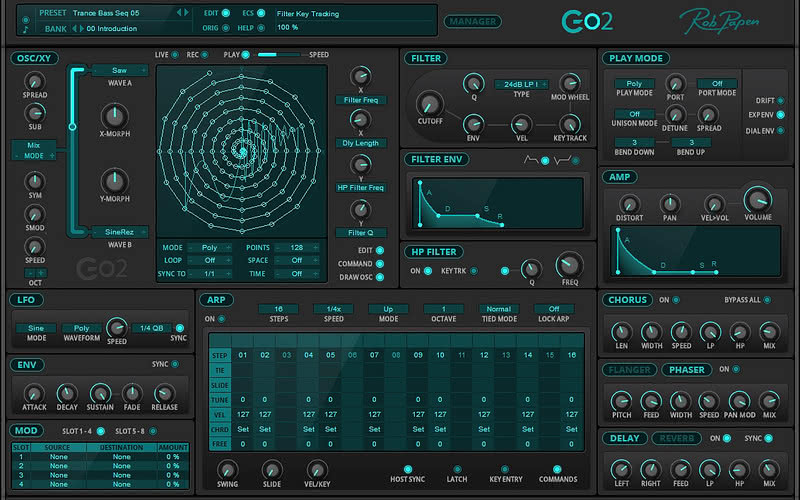
Task: Click the LFO SPEED knob
Action: tap(117, 328)
